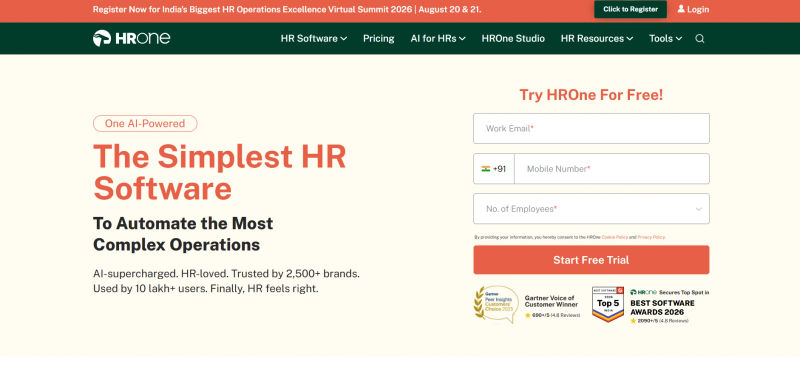800x387 pixels.
Task: Expand the Tools menu
Action: 665,38
